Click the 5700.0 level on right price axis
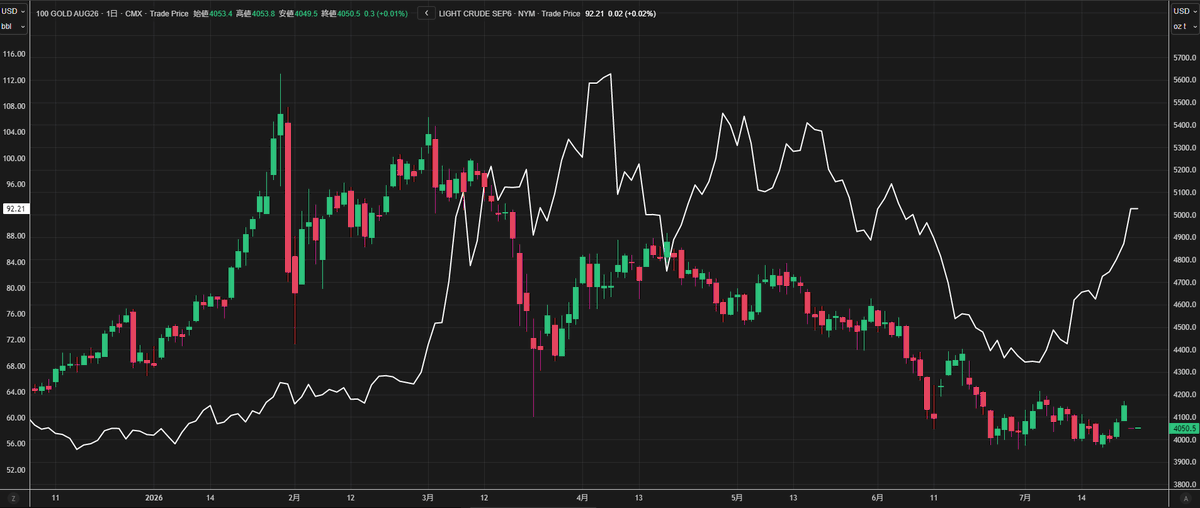The height and width of the screenshot is (508, 1200). click(1184, 58)
